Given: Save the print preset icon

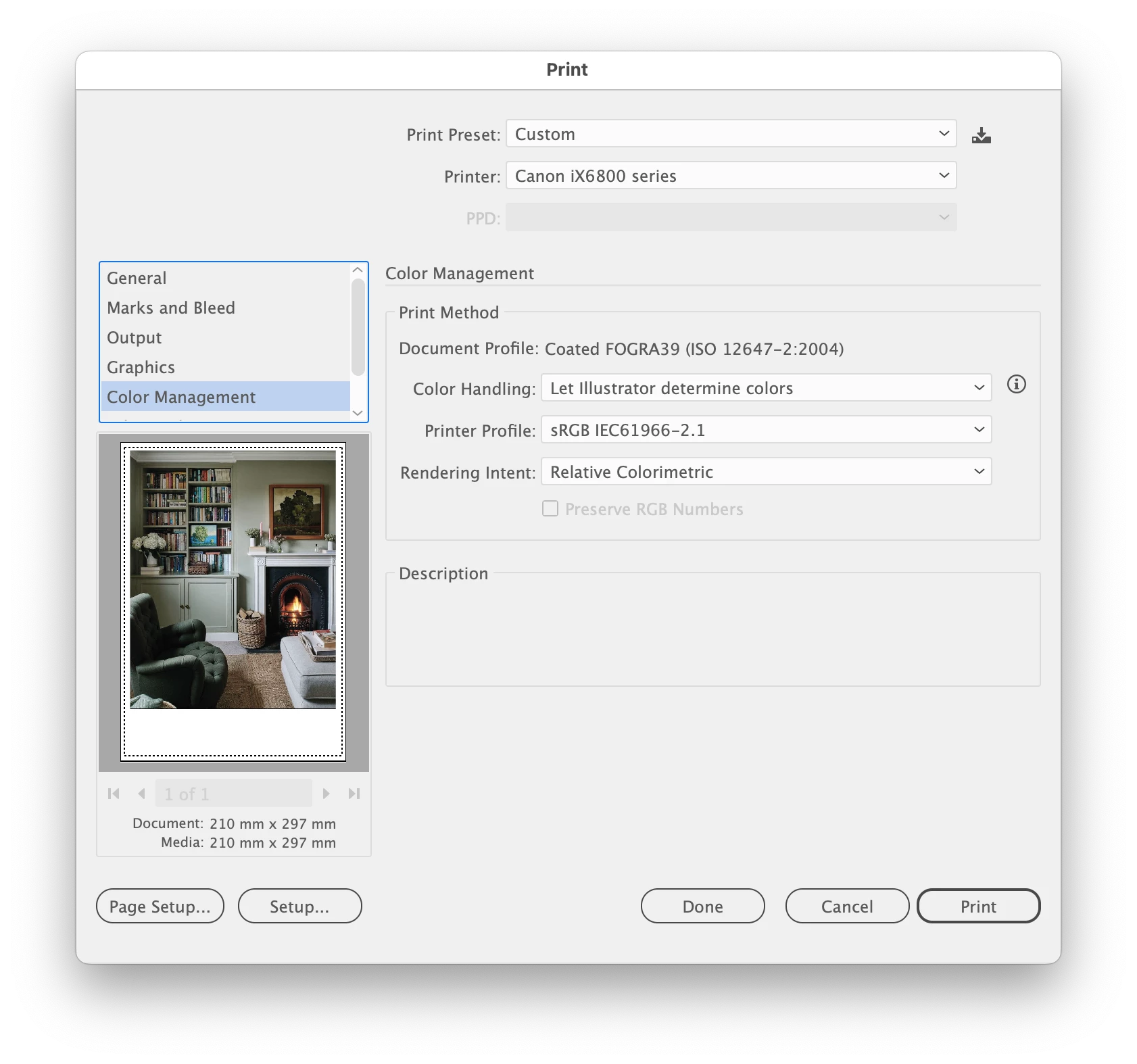Looking at the screenshot, I should (x=981, y=135).
